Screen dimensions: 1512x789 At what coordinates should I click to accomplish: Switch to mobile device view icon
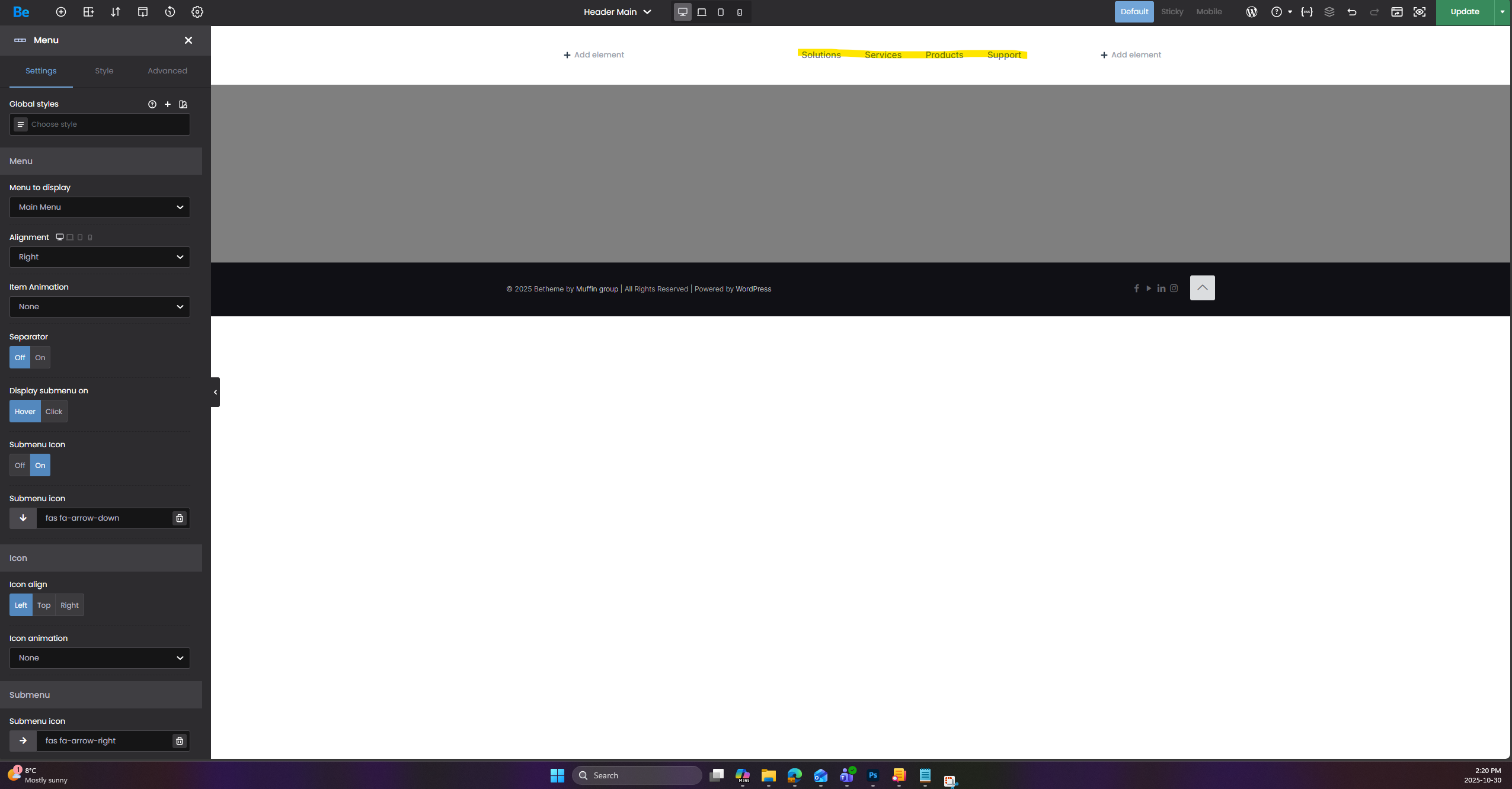(739, 12)
